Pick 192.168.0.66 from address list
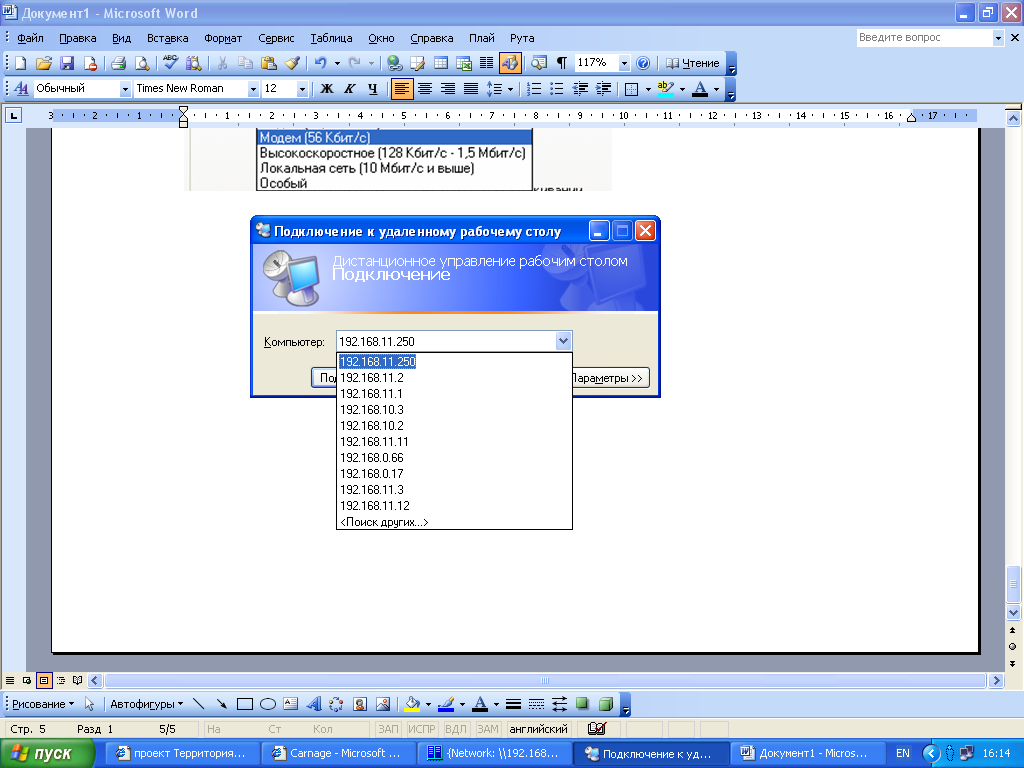The width and height of the screenshot is (1024, 768). tap(454, 458)
